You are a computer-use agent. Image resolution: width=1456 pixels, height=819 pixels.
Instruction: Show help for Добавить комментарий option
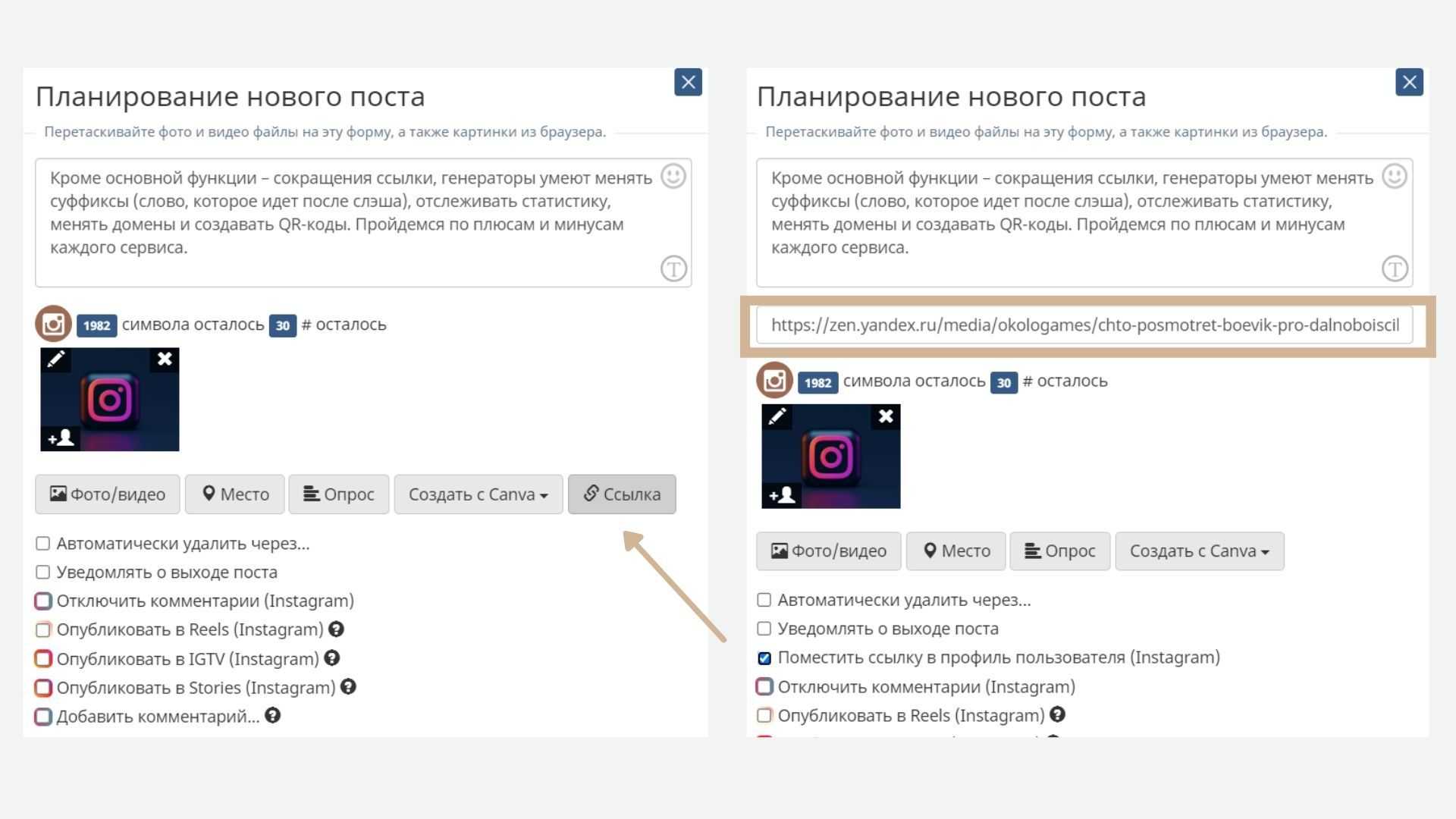pos(272,715)
